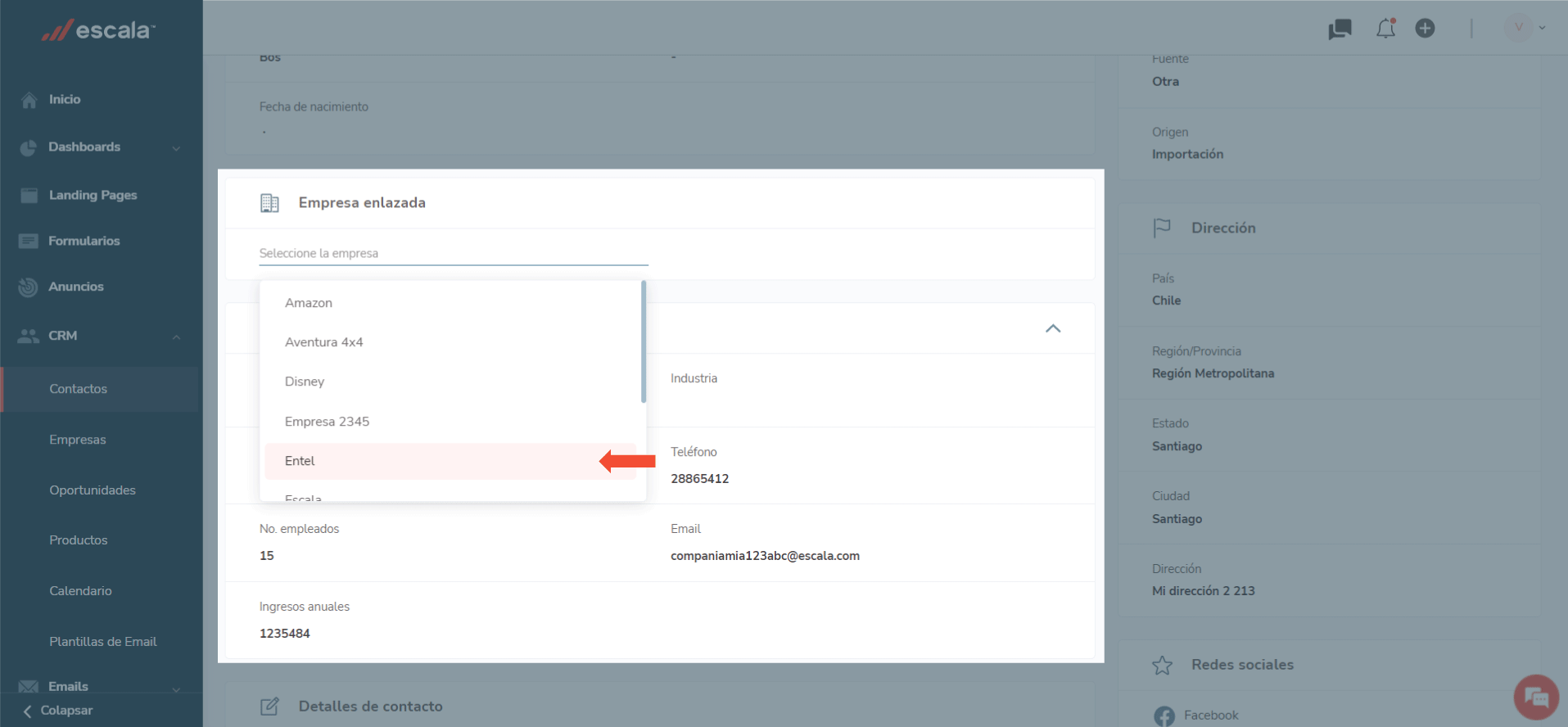Collapse the CRM submenu chevron
This screenshot has width=1568, height=727.
coord(176,336)
